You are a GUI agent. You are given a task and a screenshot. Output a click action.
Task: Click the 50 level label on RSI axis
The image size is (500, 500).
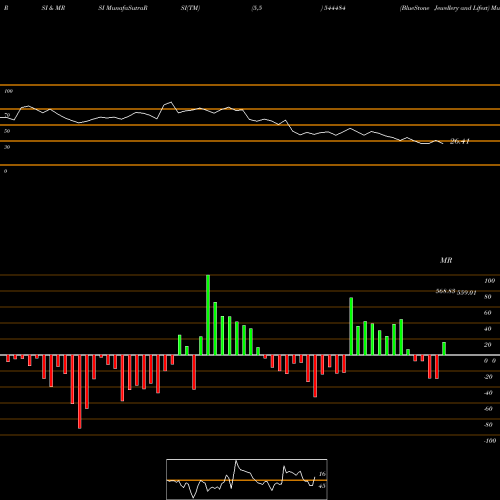pyautogui.click(x=7, y=131)
